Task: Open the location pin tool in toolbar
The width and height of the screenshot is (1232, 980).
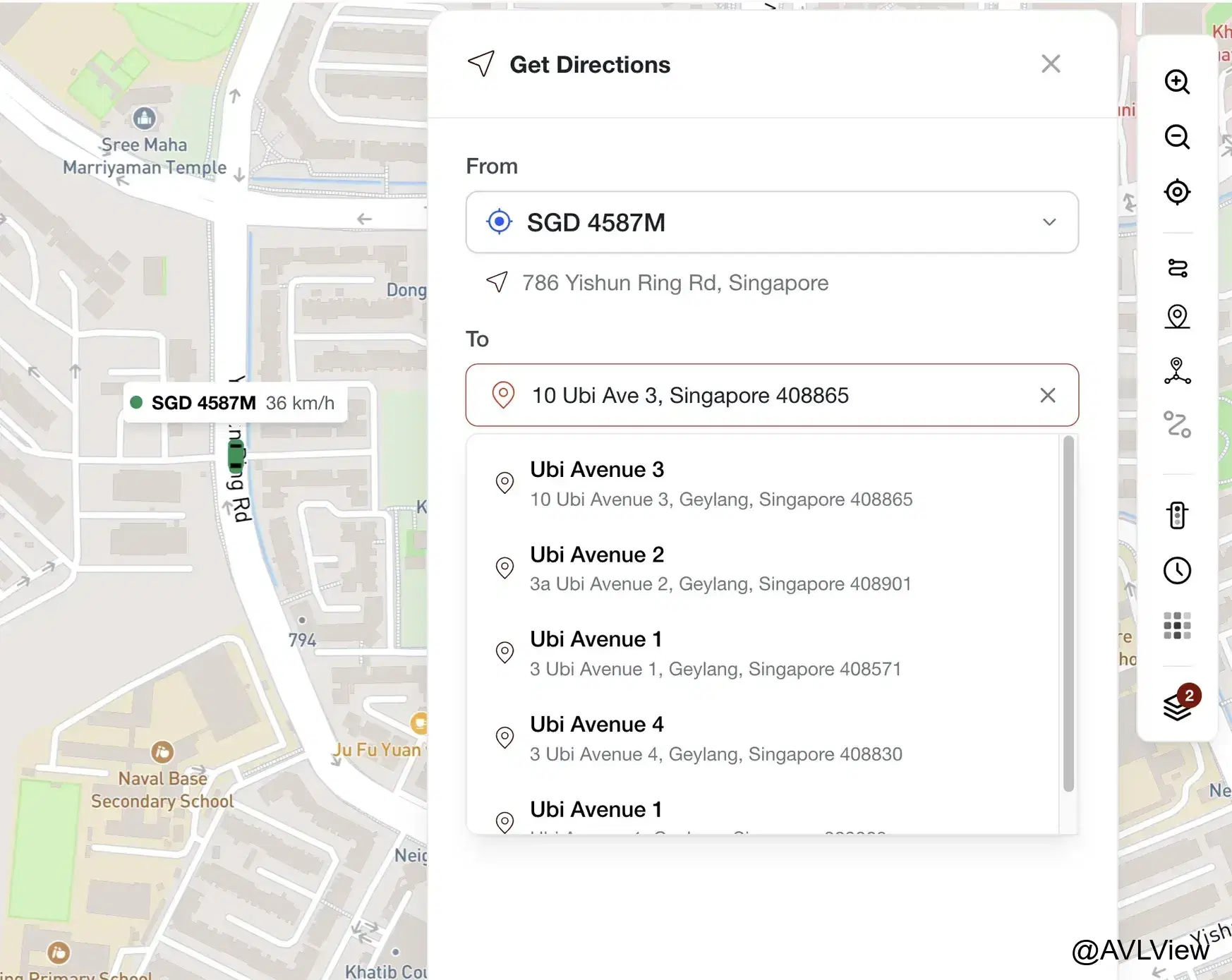Action: tap(1177, 316)
